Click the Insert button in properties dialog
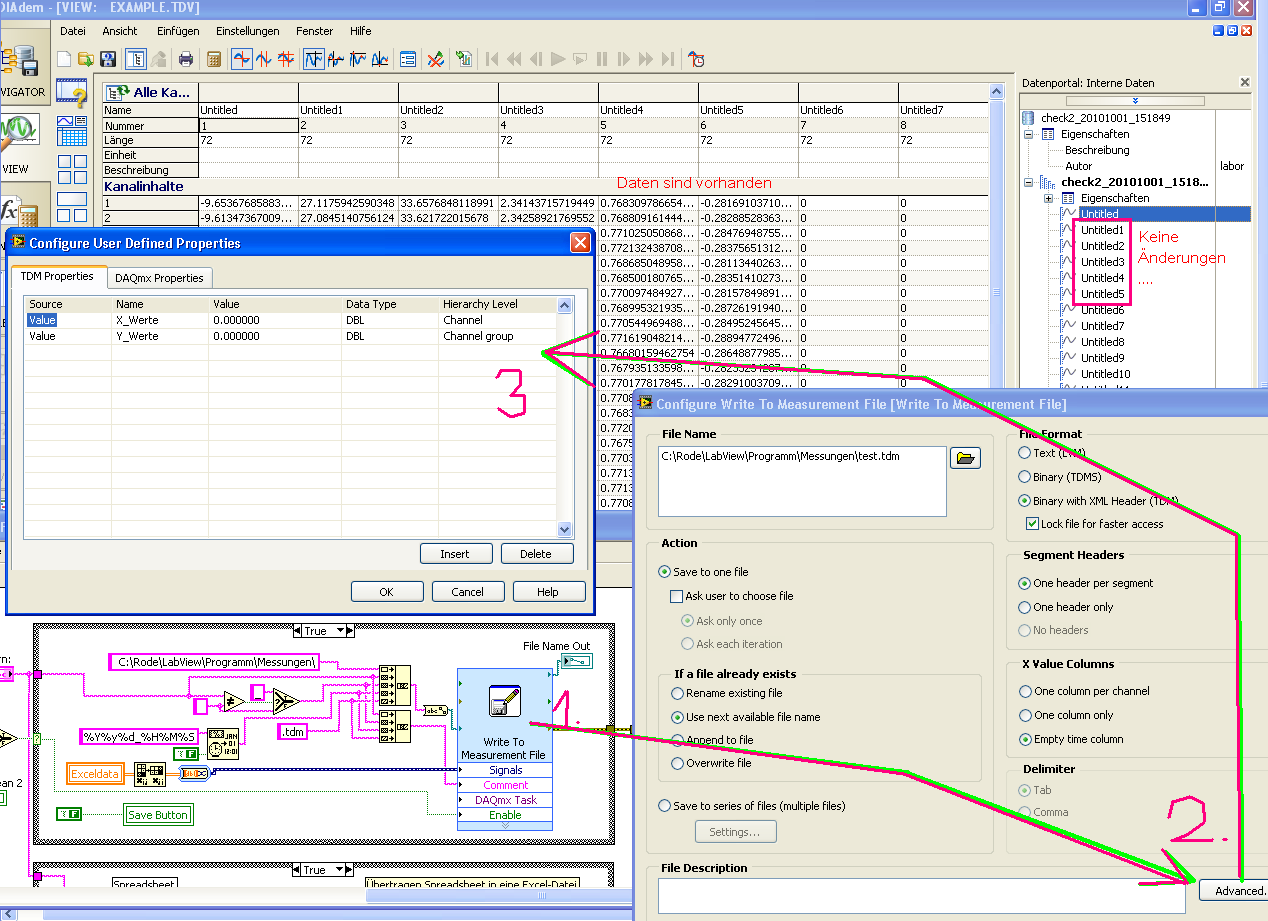 (x=454, y=554)
